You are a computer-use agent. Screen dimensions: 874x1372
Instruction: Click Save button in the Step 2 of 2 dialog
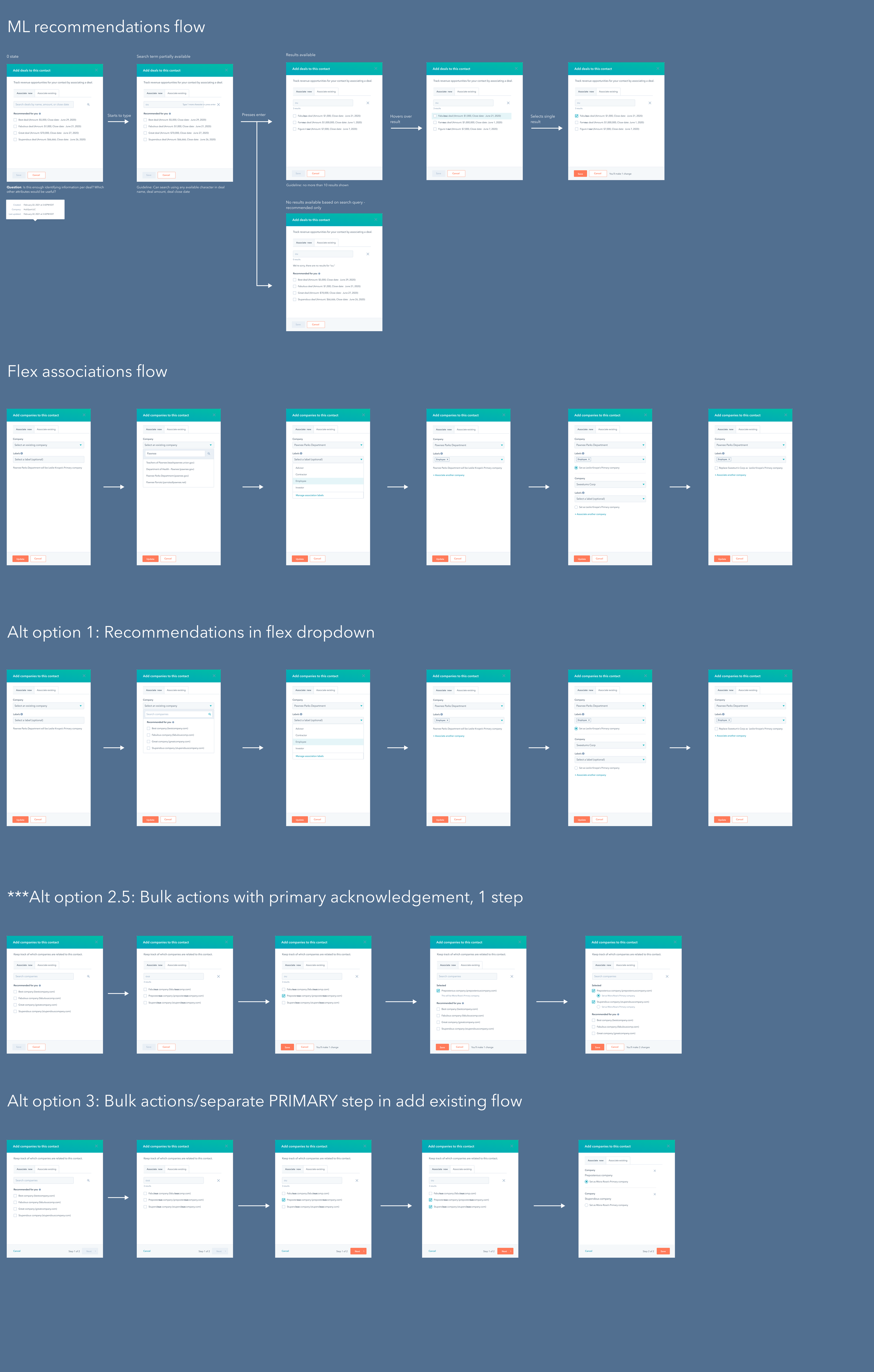coord(663,1251)
